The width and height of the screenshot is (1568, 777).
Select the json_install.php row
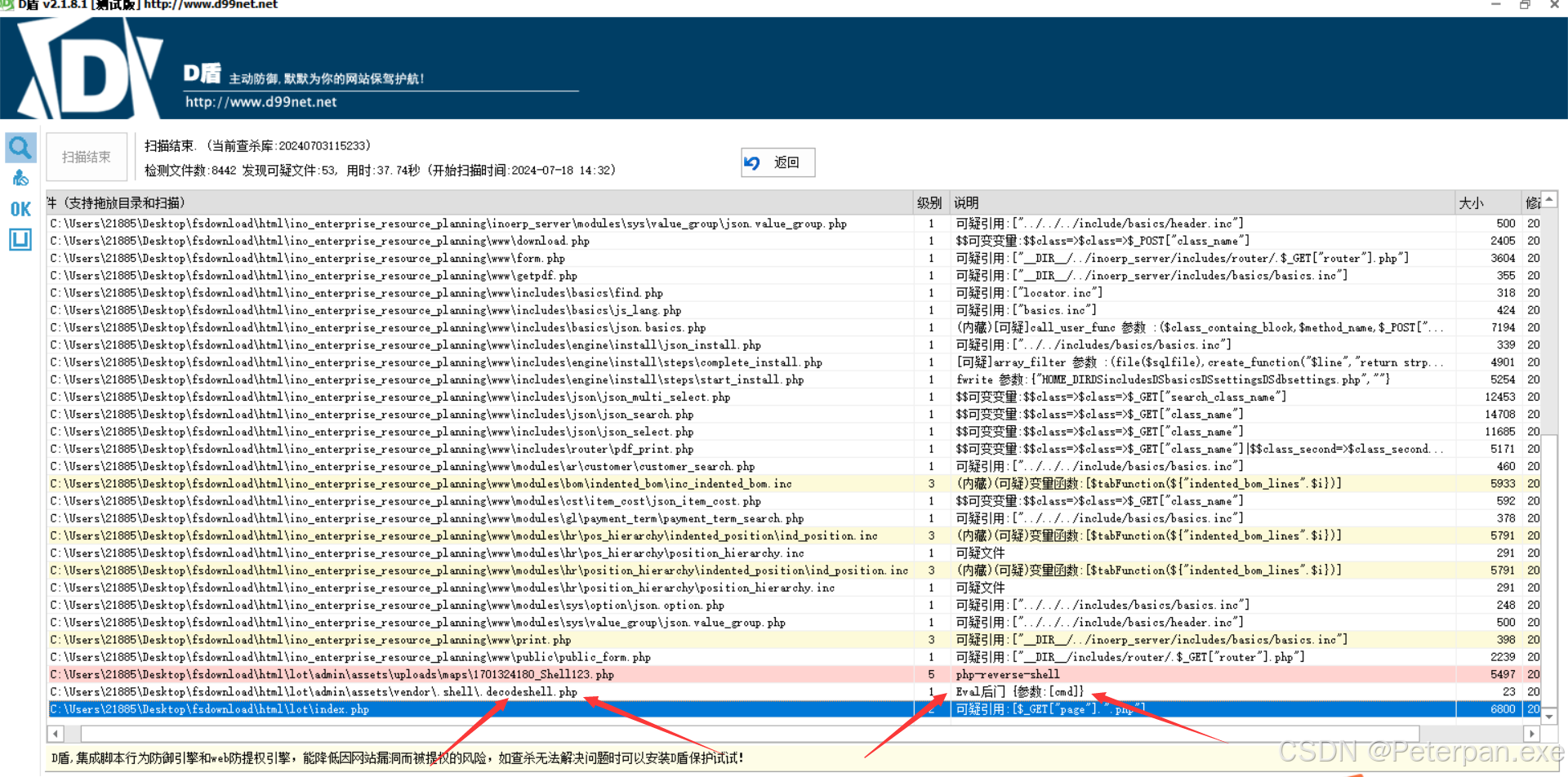793,345
